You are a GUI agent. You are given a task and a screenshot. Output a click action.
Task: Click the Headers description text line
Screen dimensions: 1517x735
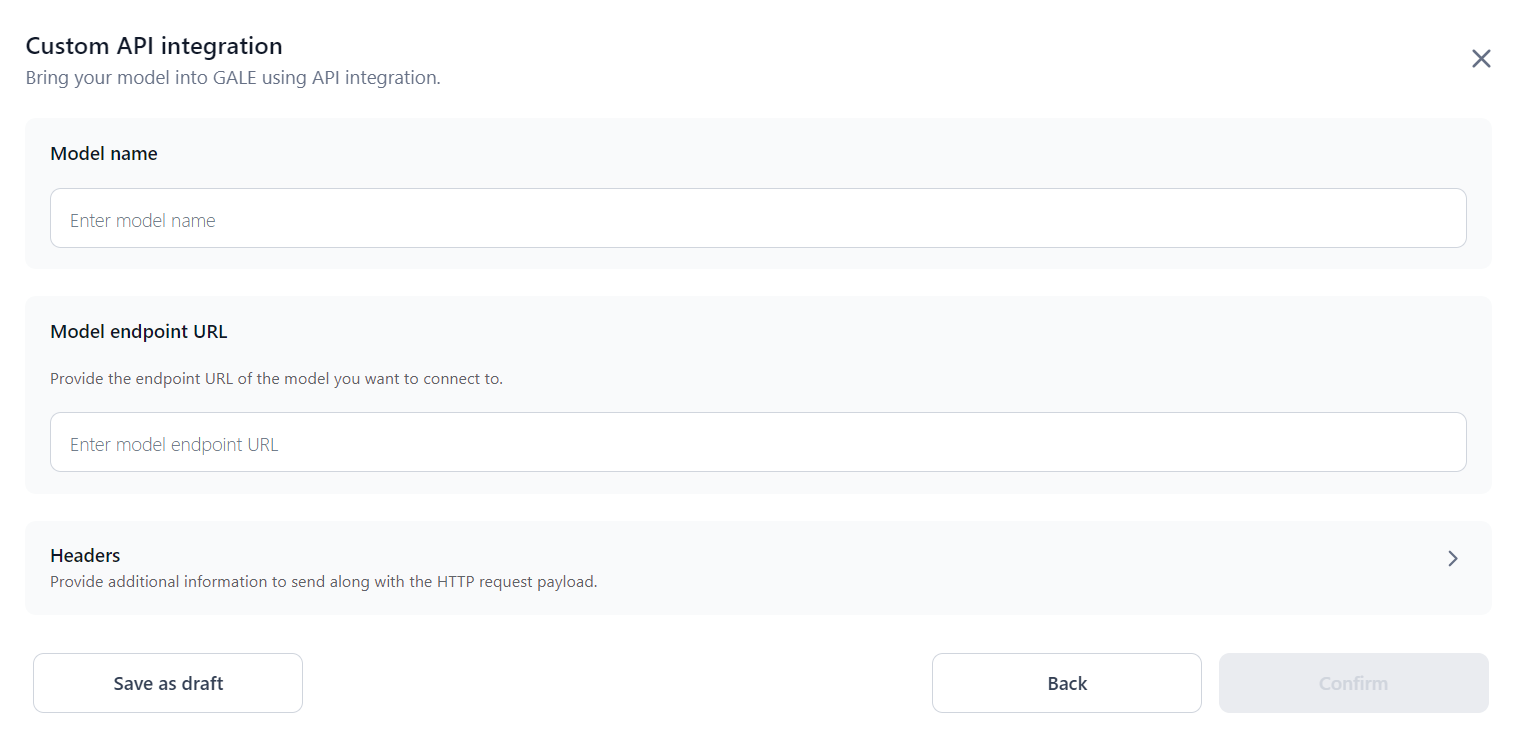[323, 581]
